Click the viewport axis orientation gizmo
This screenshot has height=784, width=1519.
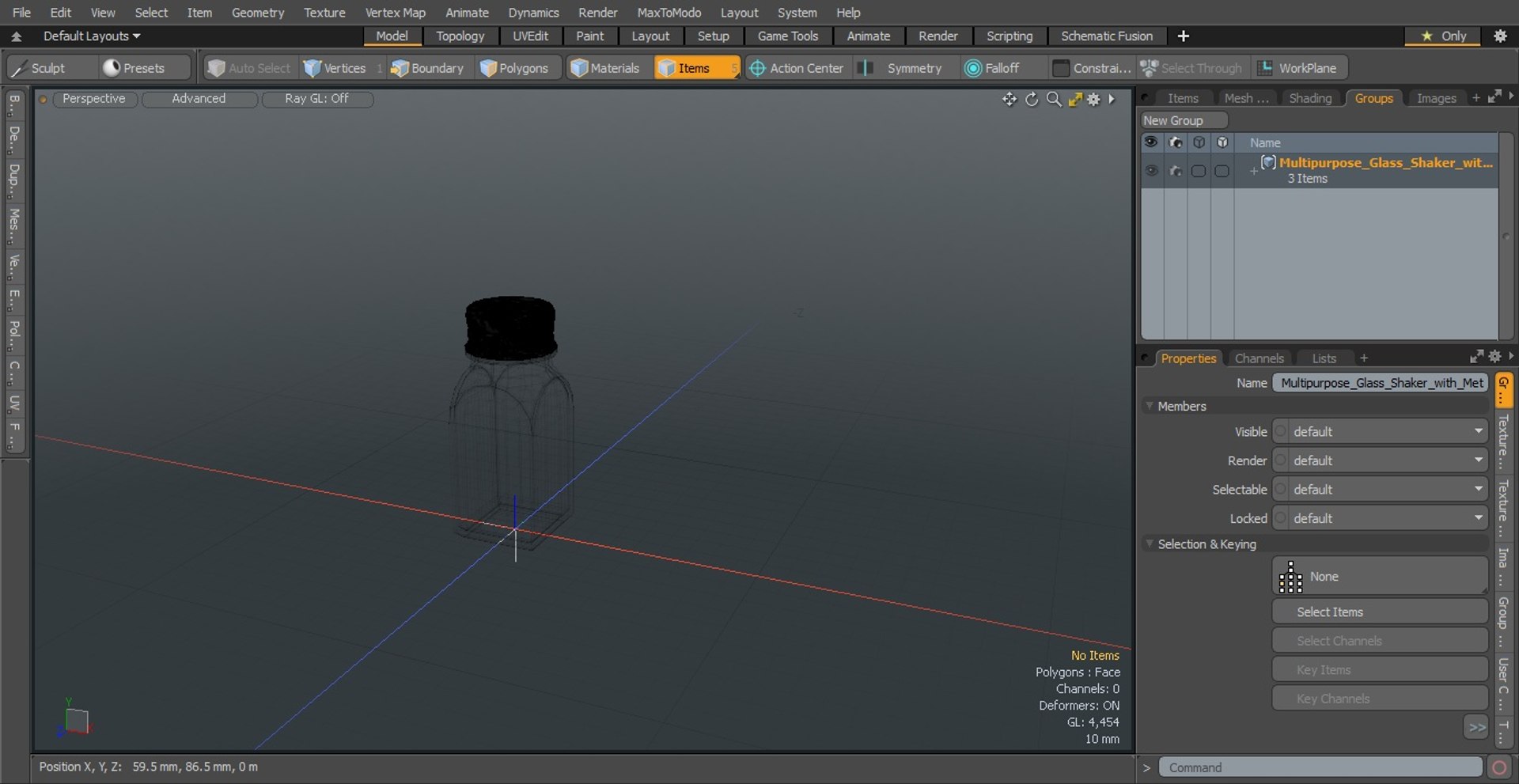[x=75, y=718]
